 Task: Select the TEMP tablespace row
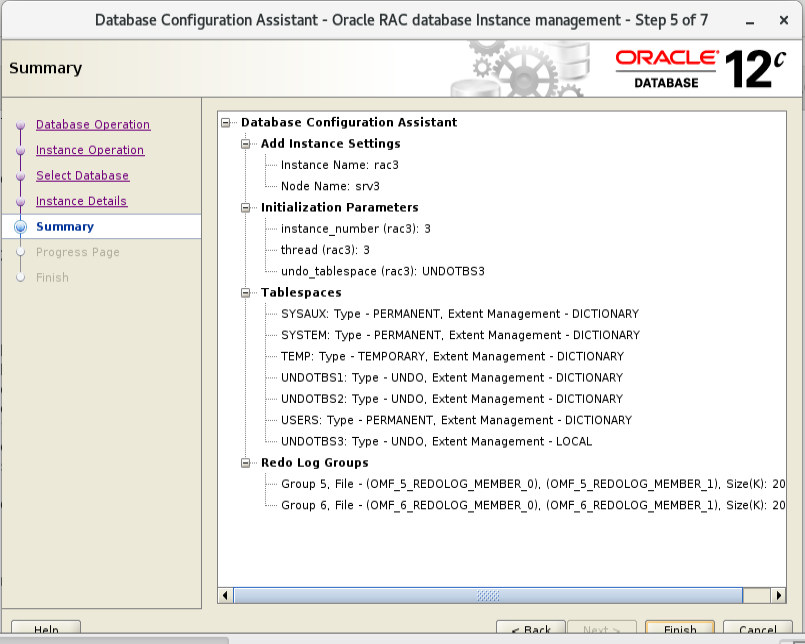[452, 356]
